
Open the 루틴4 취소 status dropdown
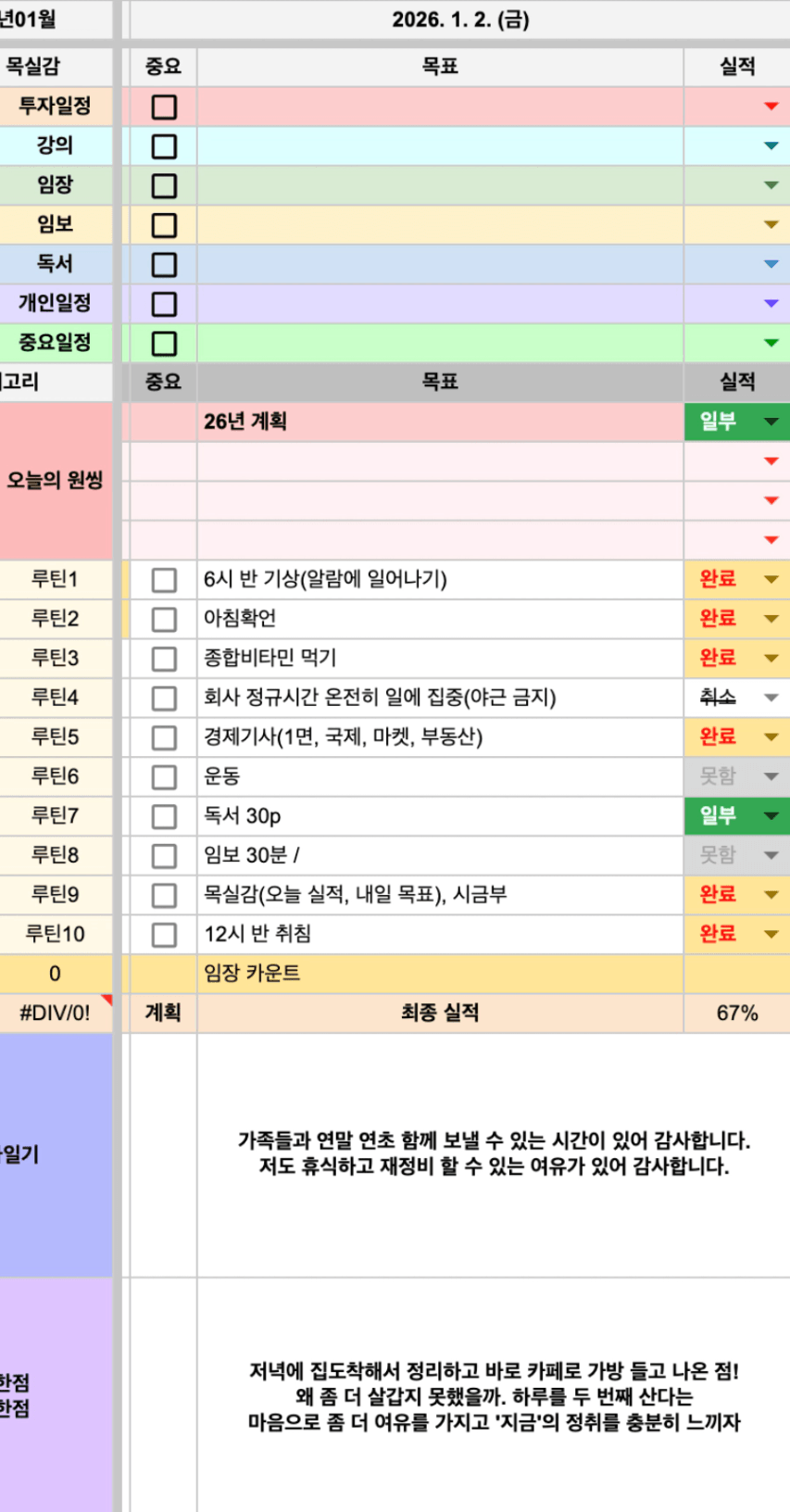pyautogui.click(x=771, y=697)
